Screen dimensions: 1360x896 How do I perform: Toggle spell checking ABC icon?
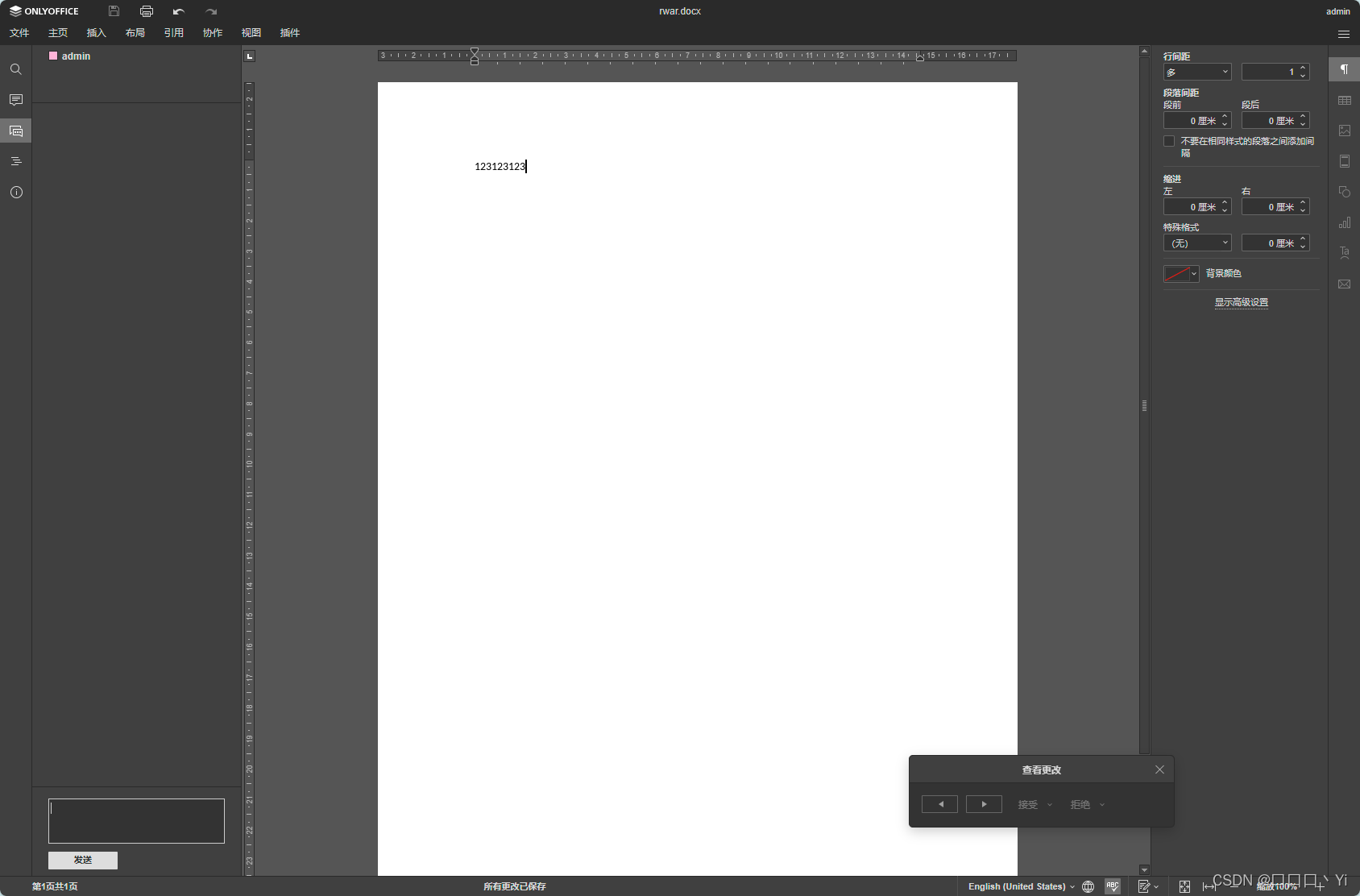[1113, 886]
